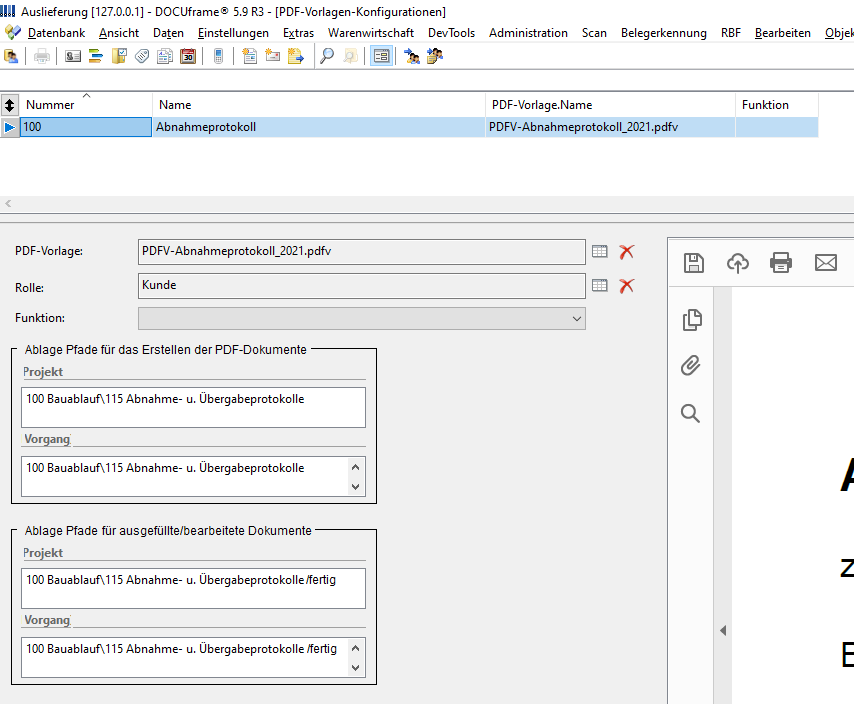The width and height of the screenshot is (854, 704).
Task: Click the Projekt path field ending in /fertig
Action: tap(193, 588)
